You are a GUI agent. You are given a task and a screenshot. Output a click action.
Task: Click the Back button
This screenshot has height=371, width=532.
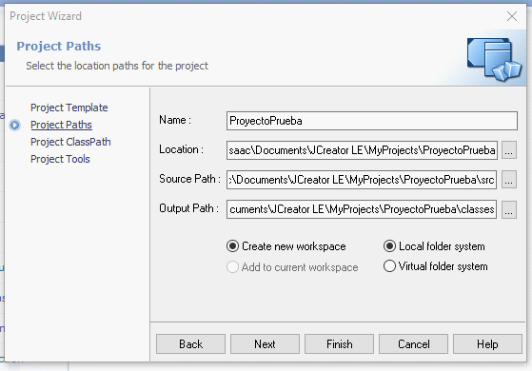pyautogui.click(x=191, y=344)
